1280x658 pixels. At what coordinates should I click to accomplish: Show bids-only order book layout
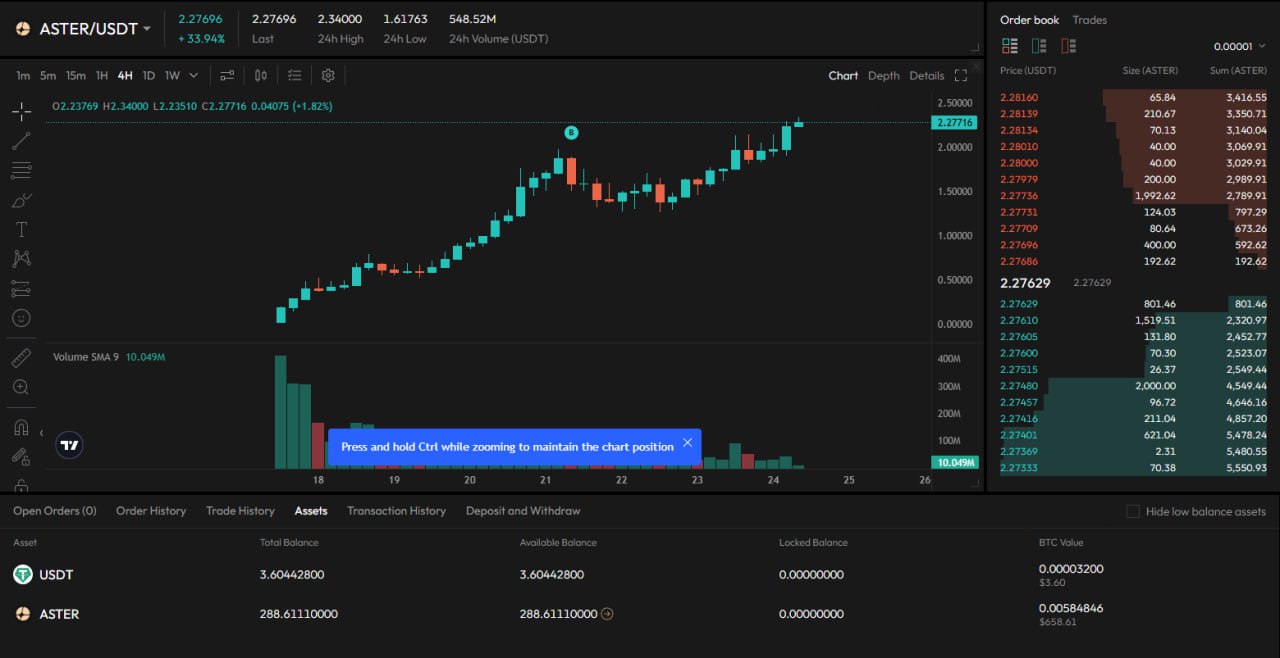coord(1039,46)
